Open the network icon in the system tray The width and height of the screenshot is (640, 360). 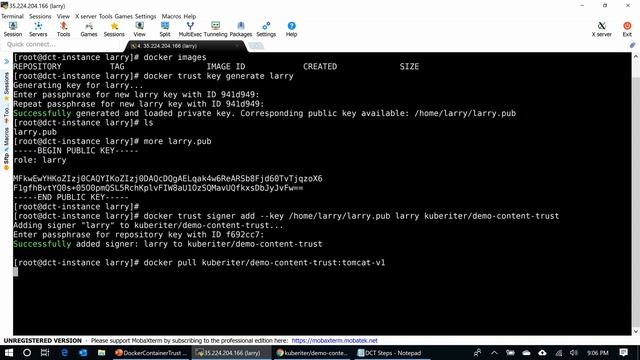558,353
